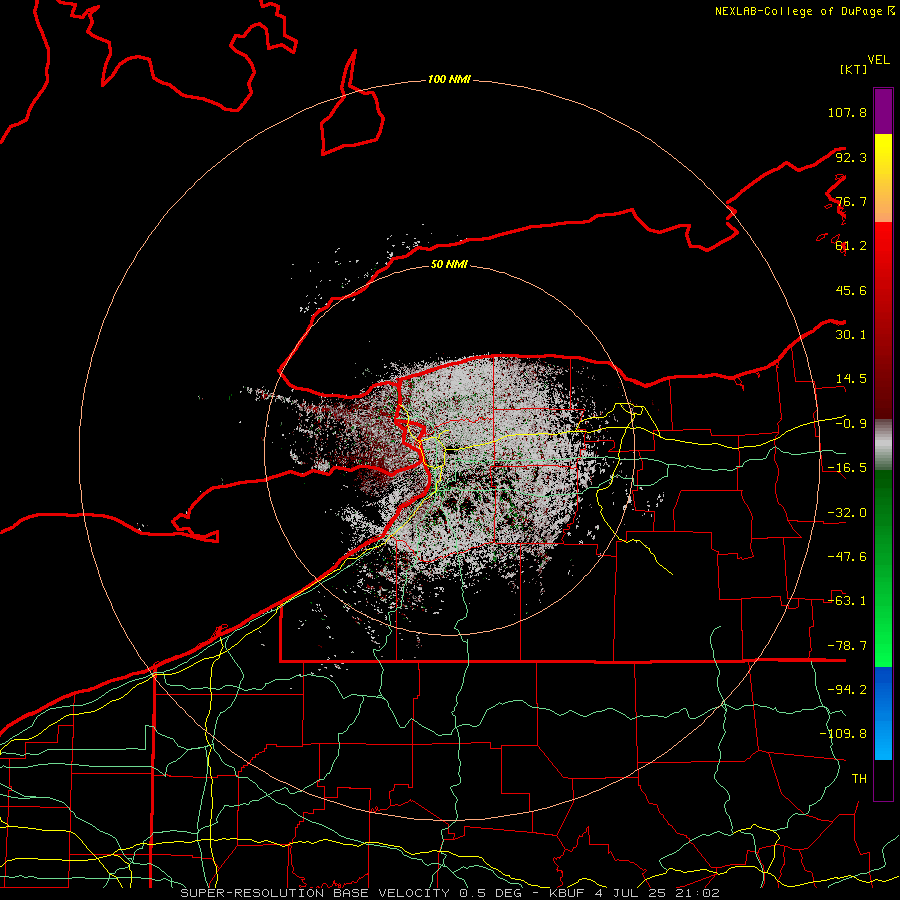This screenshot has width=900, height=900.
Task: Click the [KT] units label
Action: [x=854, y=69]
